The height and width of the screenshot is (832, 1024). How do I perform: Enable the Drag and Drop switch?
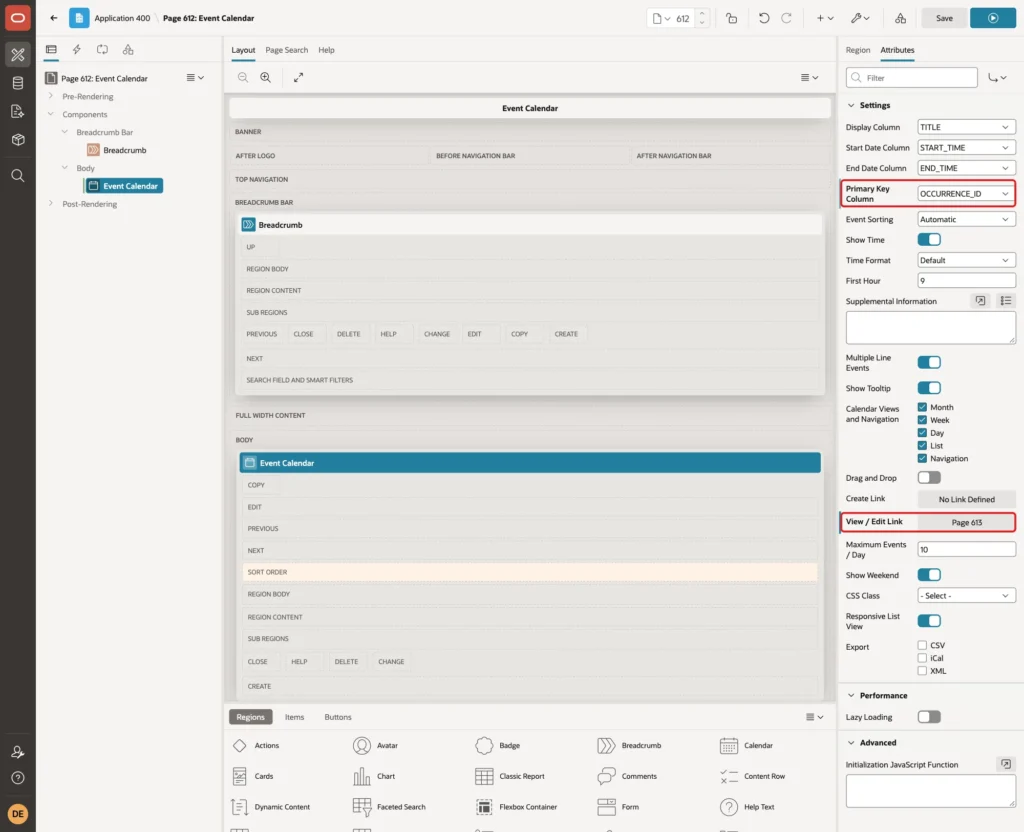click(929, 477)
